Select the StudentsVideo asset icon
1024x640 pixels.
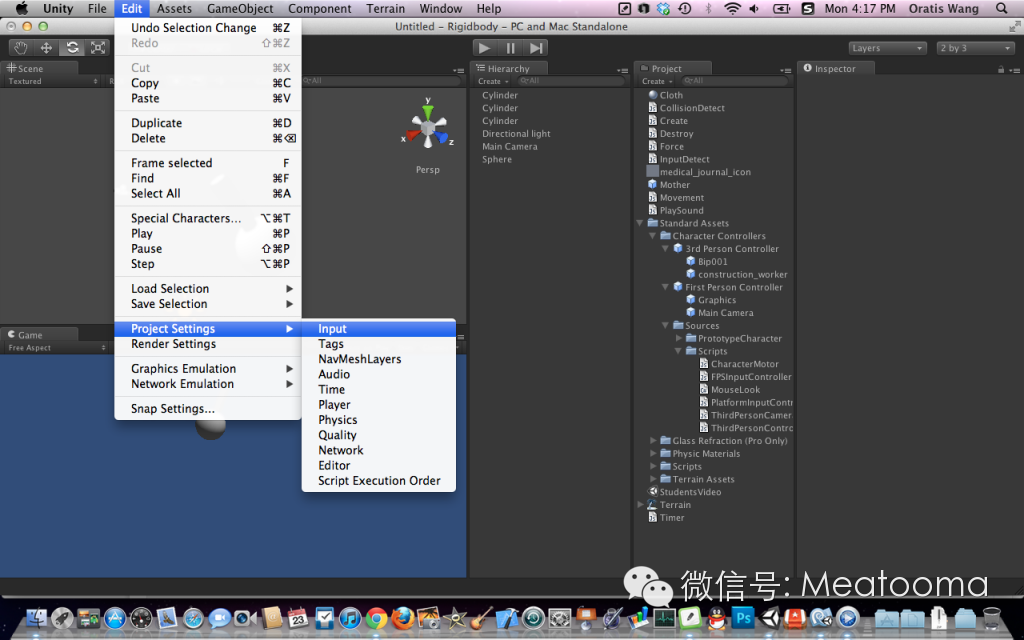tap(652, 492)
